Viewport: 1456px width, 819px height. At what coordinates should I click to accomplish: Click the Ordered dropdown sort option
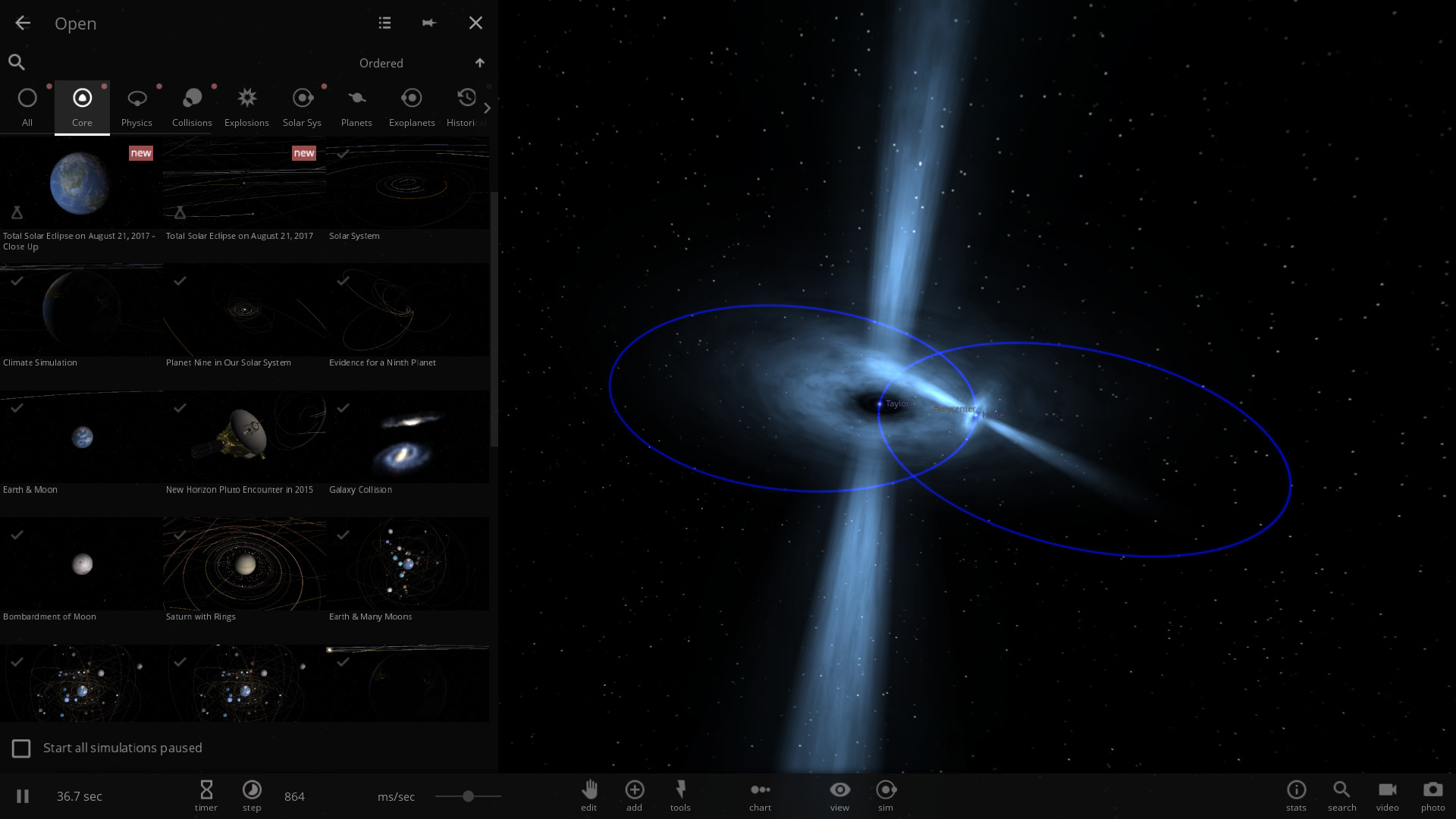[x=380, y=62]
